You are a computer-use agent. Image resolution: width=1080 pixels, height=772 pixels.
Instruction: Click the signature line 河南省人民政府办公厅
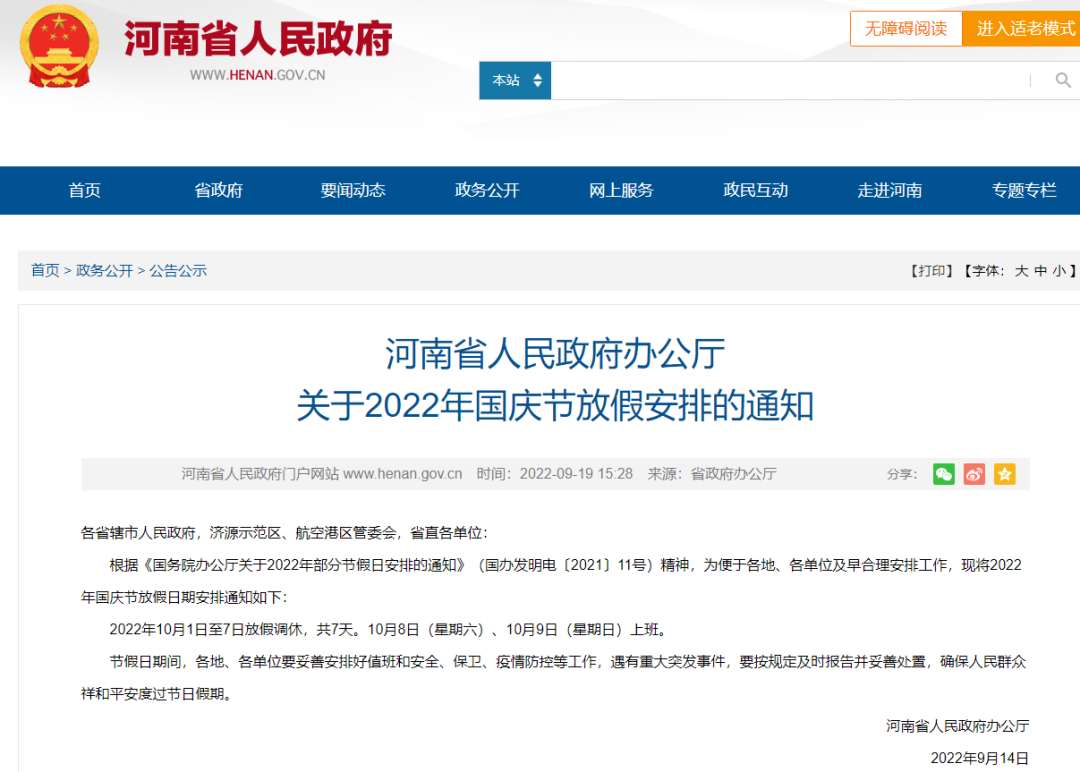pos(957,726)
